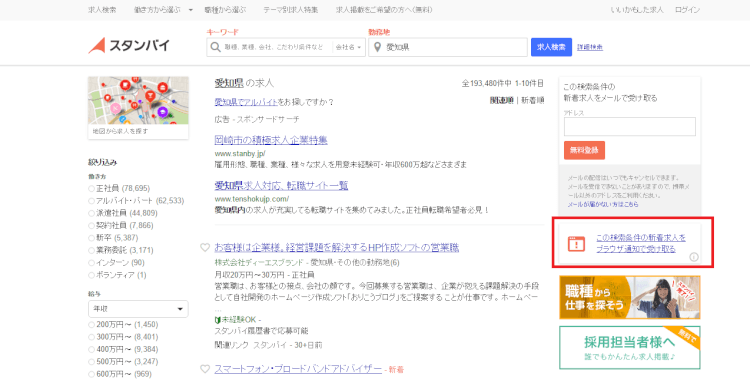Click the magnifier icon in keyword field

tap(216, 47)
